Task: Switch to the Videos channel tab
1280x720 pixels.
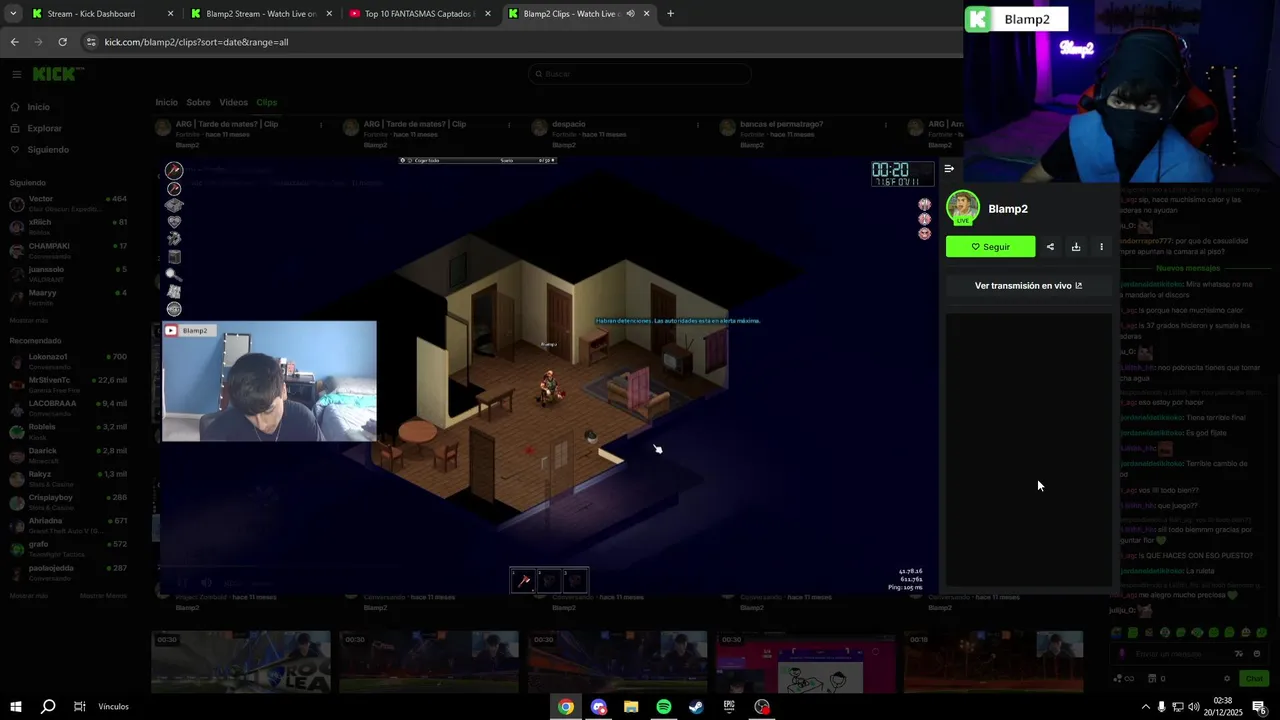Action: pos(233,102)
